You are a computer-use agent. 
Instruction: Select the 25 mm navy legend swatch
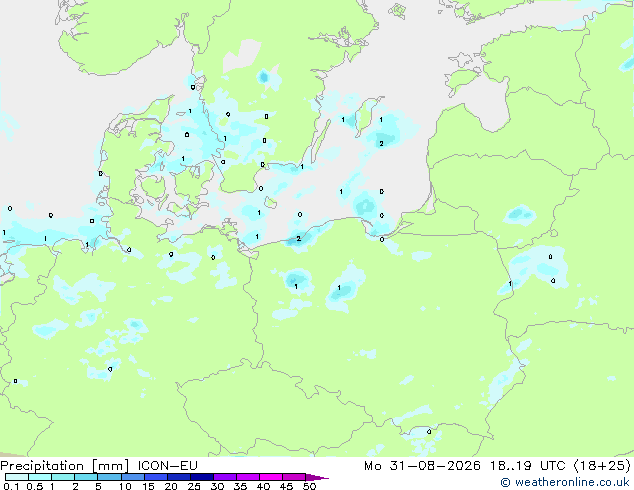[201, 477]
